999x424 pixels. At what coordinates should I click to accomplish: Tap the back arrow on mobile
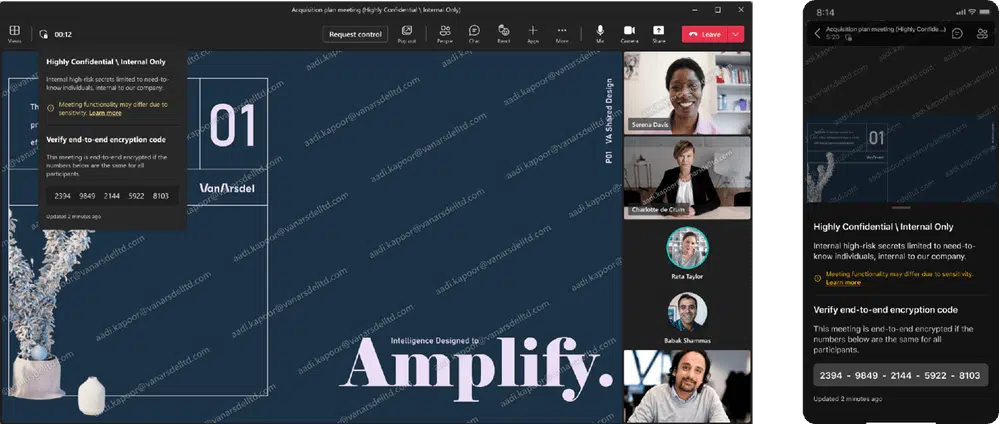pos(817,33)
